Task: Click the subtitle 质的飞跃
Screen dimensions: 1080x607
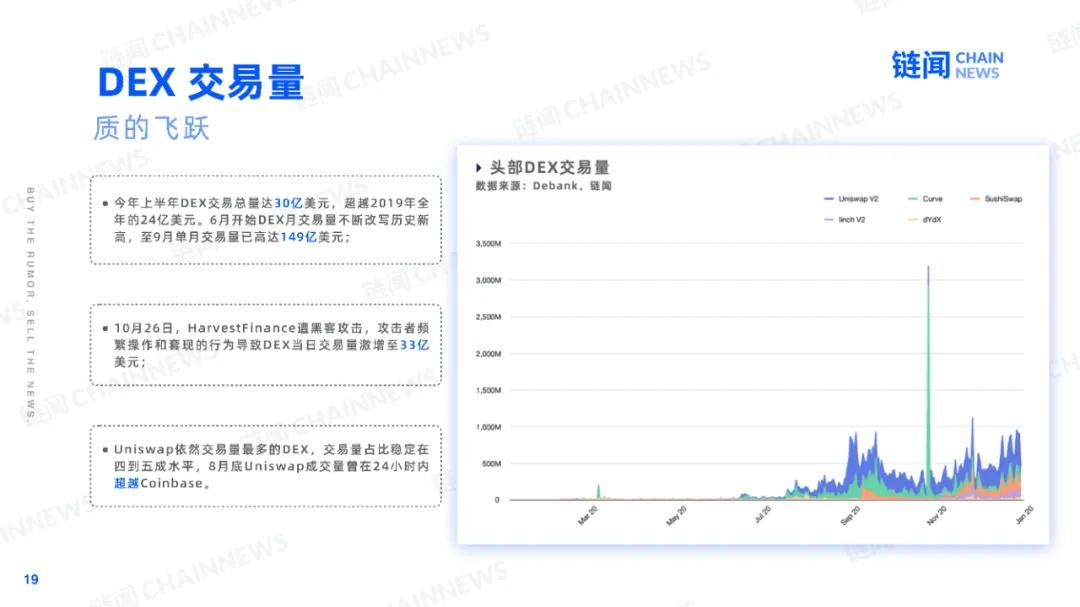Action: [152, 128]
